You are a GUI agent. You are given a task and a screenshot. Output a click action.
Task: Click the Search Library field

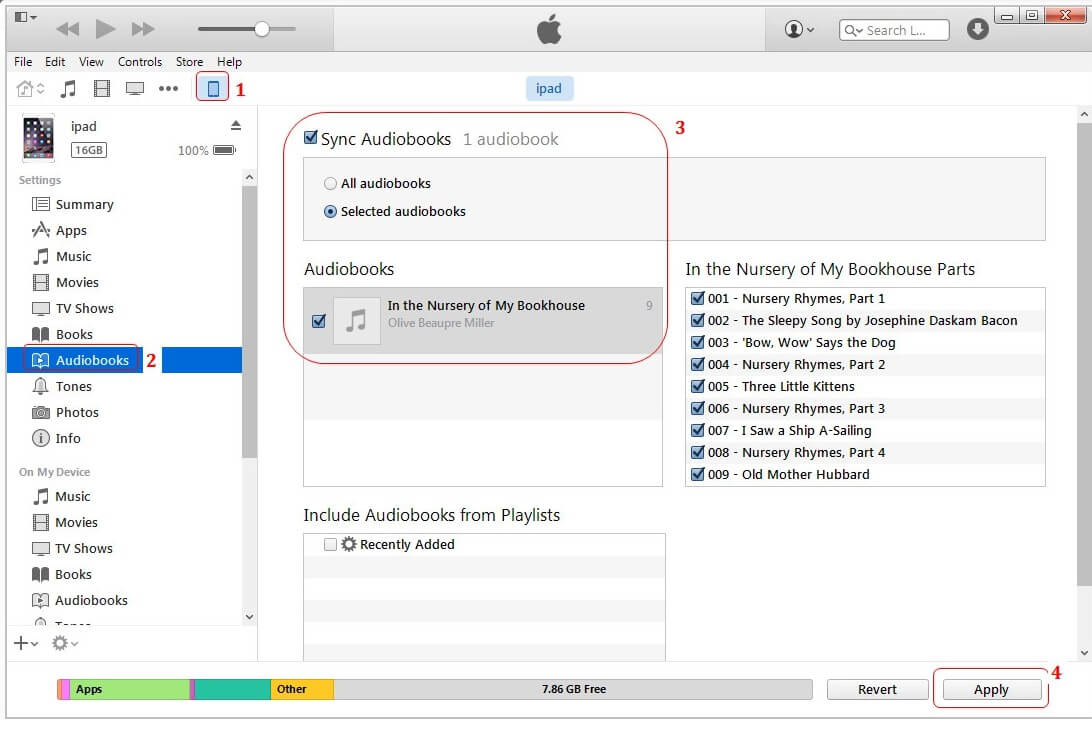[894, 30]
